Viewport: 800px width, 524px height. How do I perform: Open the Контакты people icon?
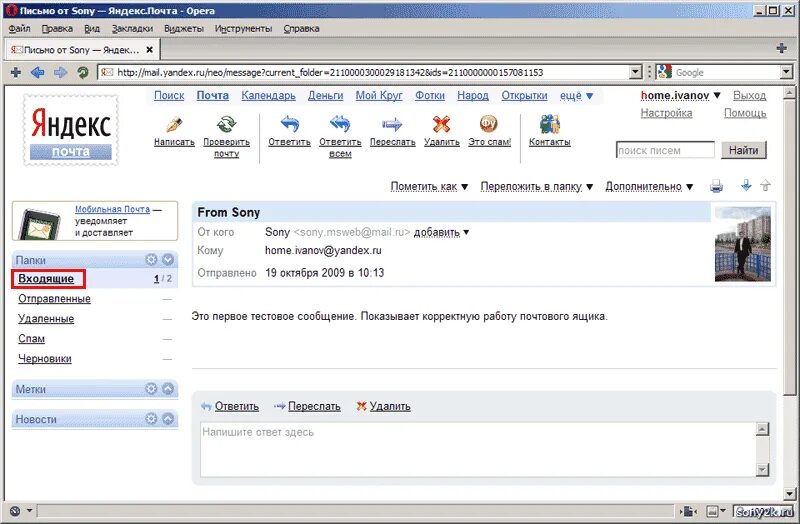[x=549, y=124]
